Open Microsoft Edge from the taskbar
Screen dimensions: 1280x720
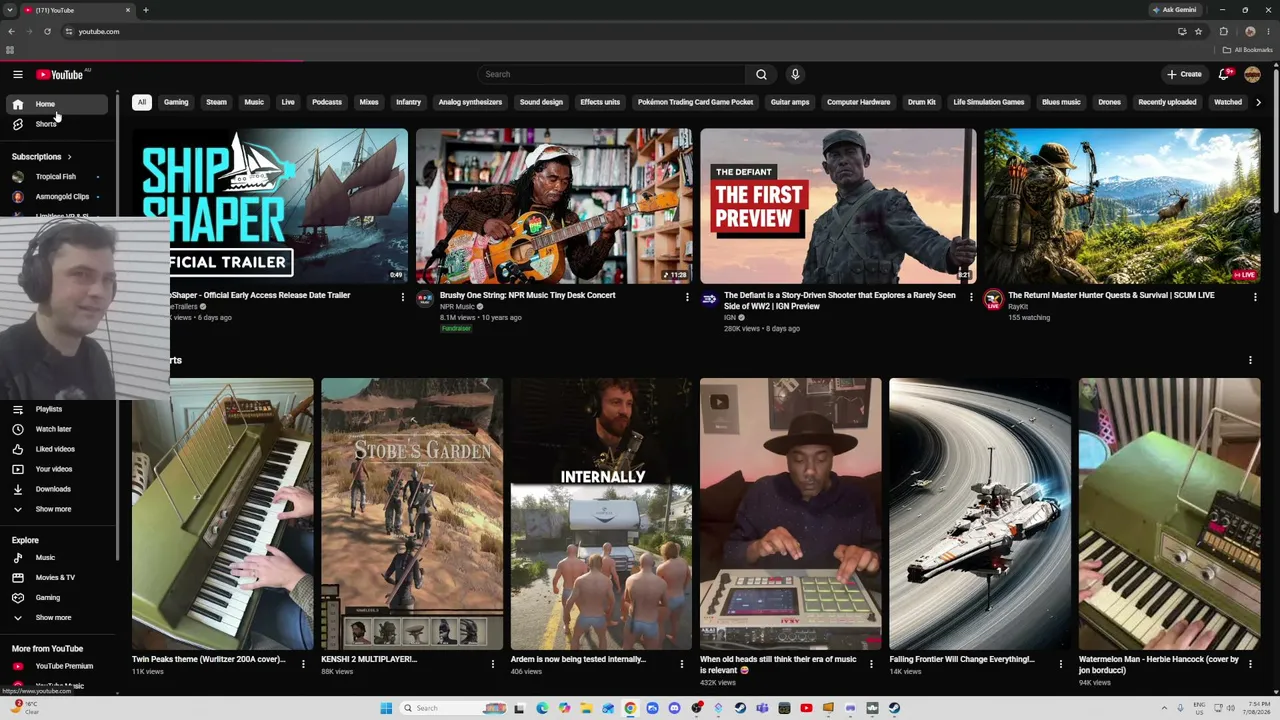tap(542, 708)
